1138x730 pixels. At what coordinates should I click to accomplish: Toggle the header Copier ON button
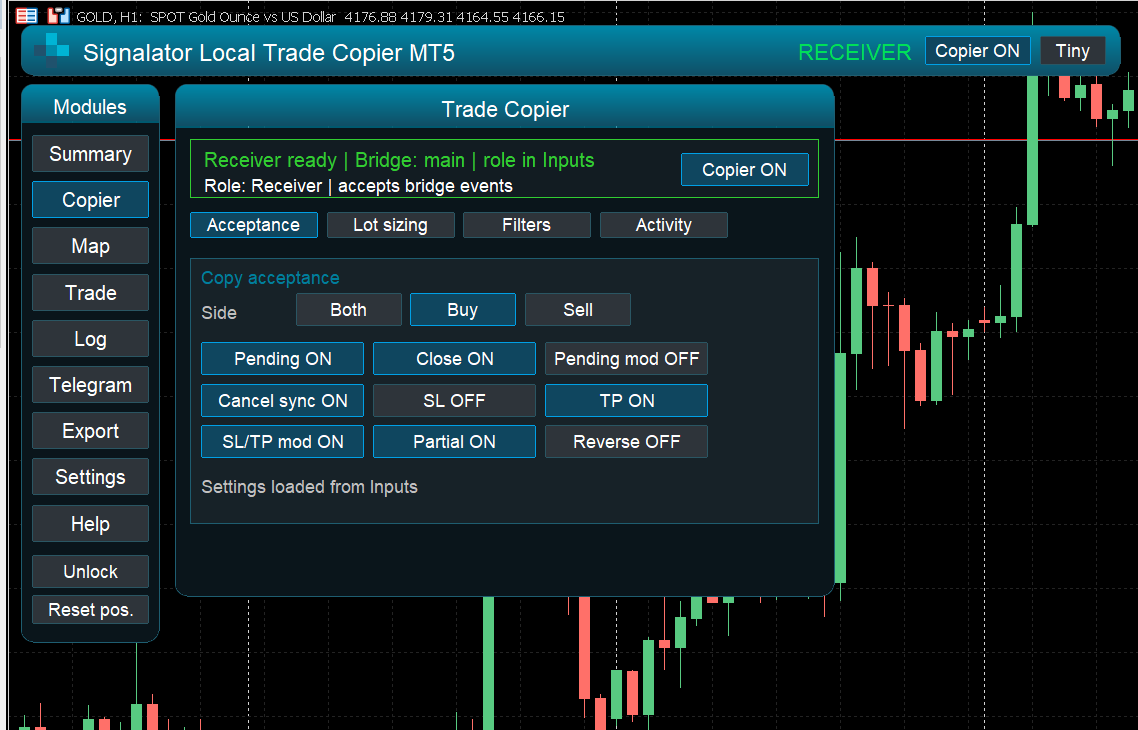(x=977, y=51)
